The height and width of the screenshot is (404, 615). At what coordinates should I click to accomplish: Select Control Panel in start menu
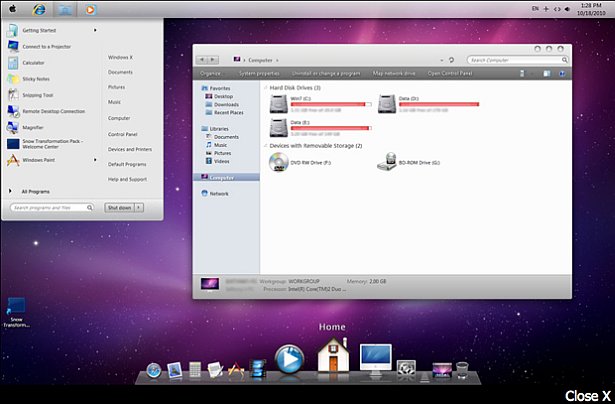[x=123, y=133]
